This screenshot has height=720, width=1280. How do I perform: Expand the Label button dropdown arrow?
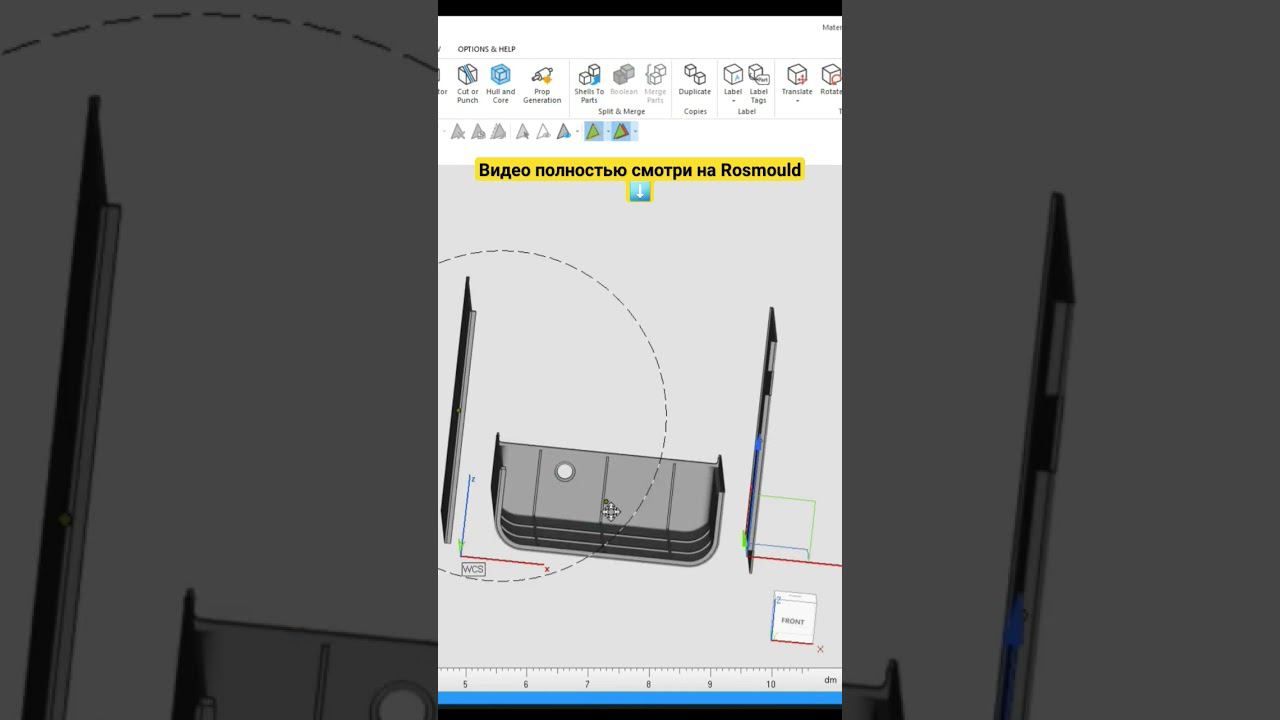click(x=733, y=101)
